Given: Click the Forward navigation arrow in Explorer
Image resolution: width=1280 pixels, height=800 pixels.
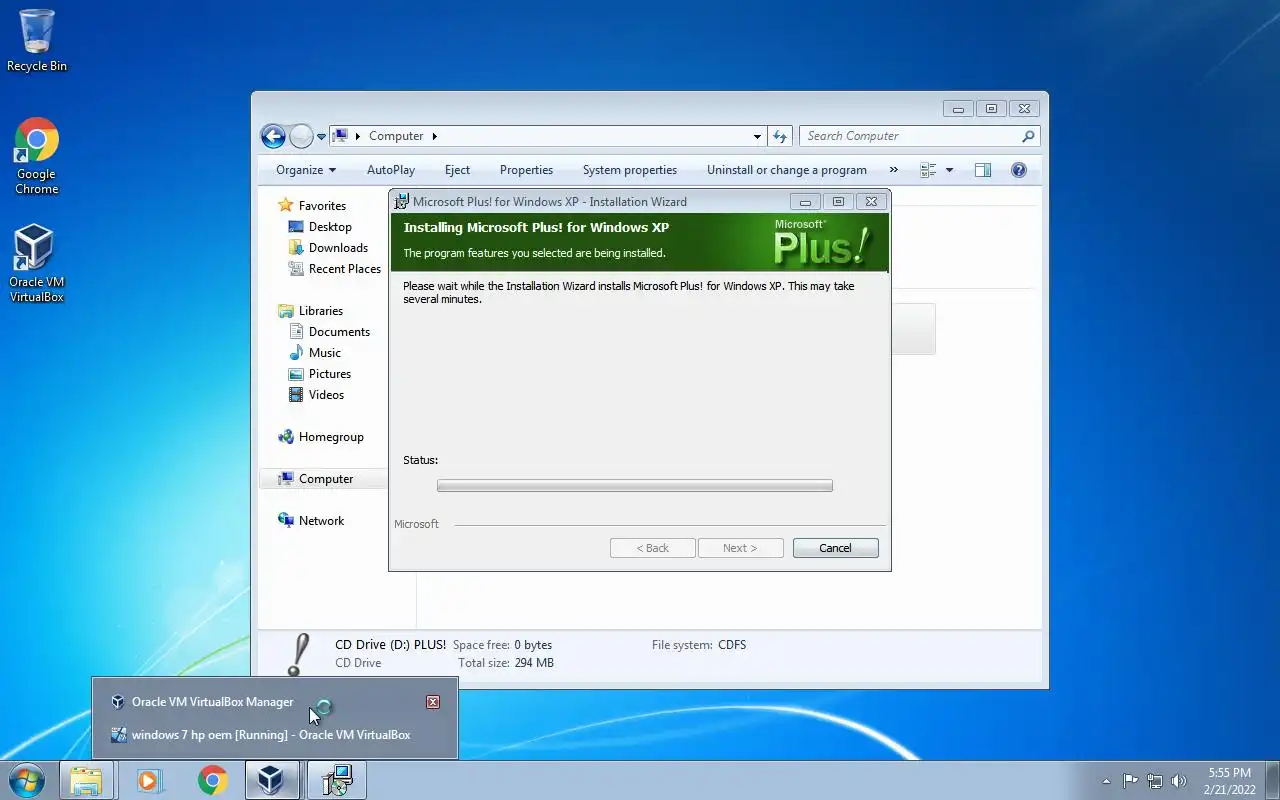Looking at the screenshot, I should point(301,136).
